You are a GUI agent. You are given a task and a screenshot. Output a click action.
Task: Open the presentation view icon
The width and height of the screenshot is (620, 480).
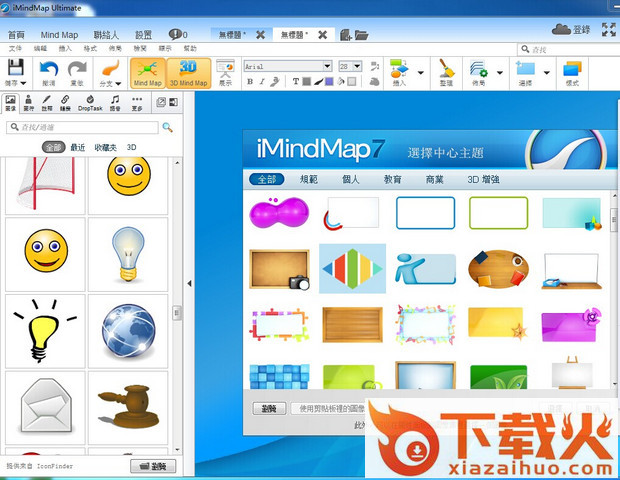click(x=225, y=68)
